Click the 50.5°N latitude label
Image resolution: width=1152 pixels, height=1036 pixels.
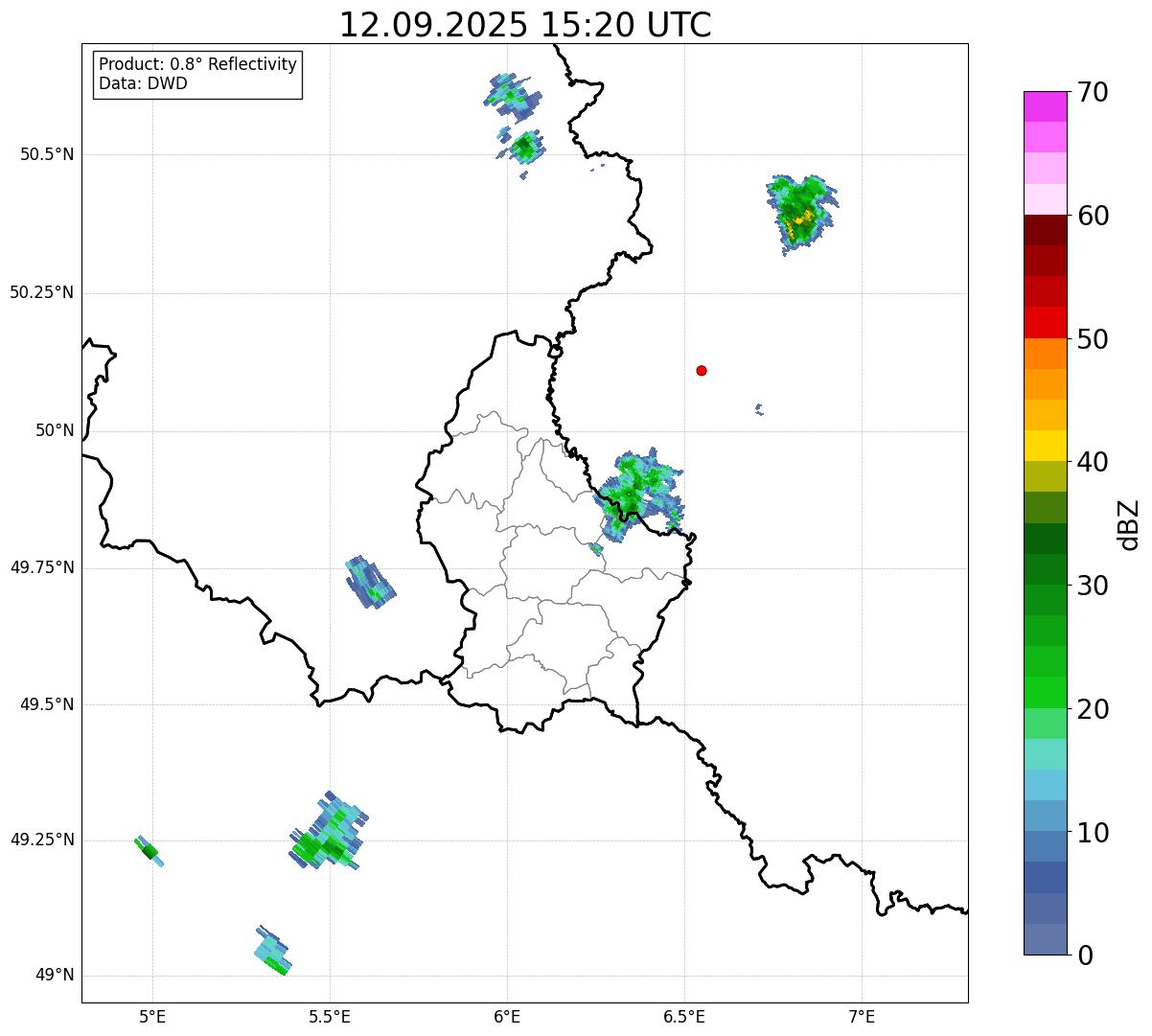46,154
